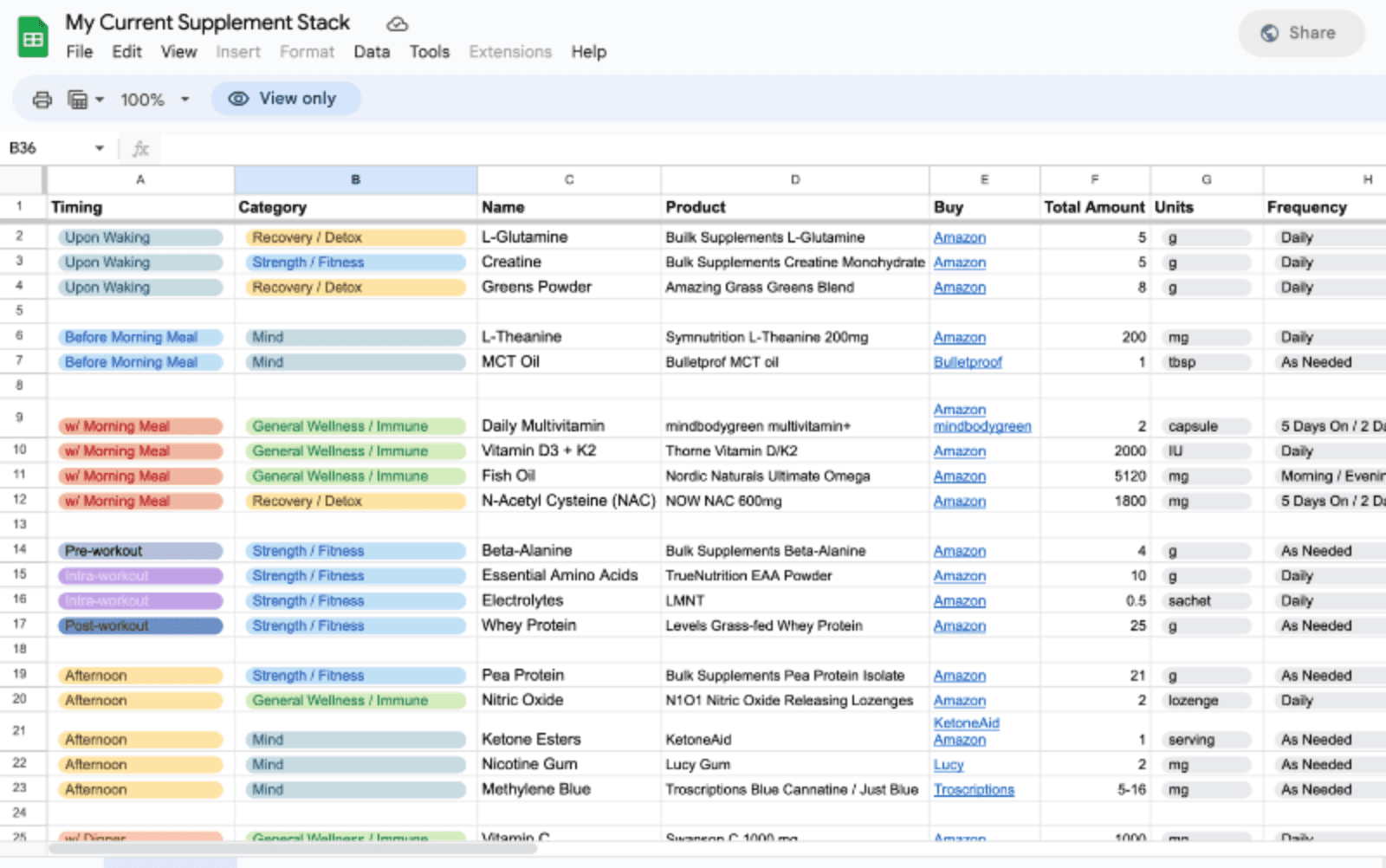
Task: Open the lozenge units dropdown for Nitric Oxide
Action: click(1207, 701)
